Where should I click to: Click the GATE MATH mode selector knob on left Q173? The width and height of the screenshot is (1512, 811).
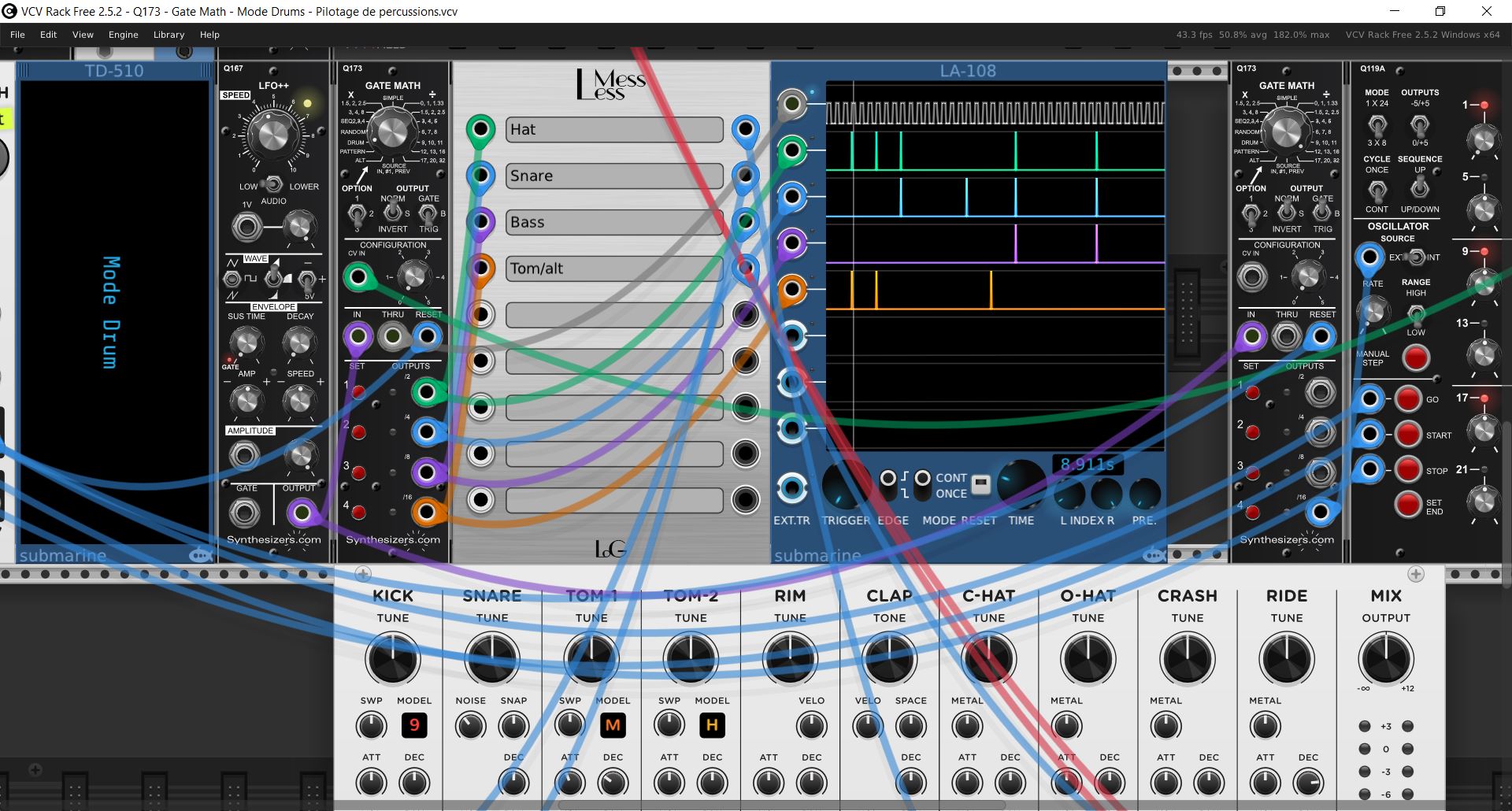392,131
